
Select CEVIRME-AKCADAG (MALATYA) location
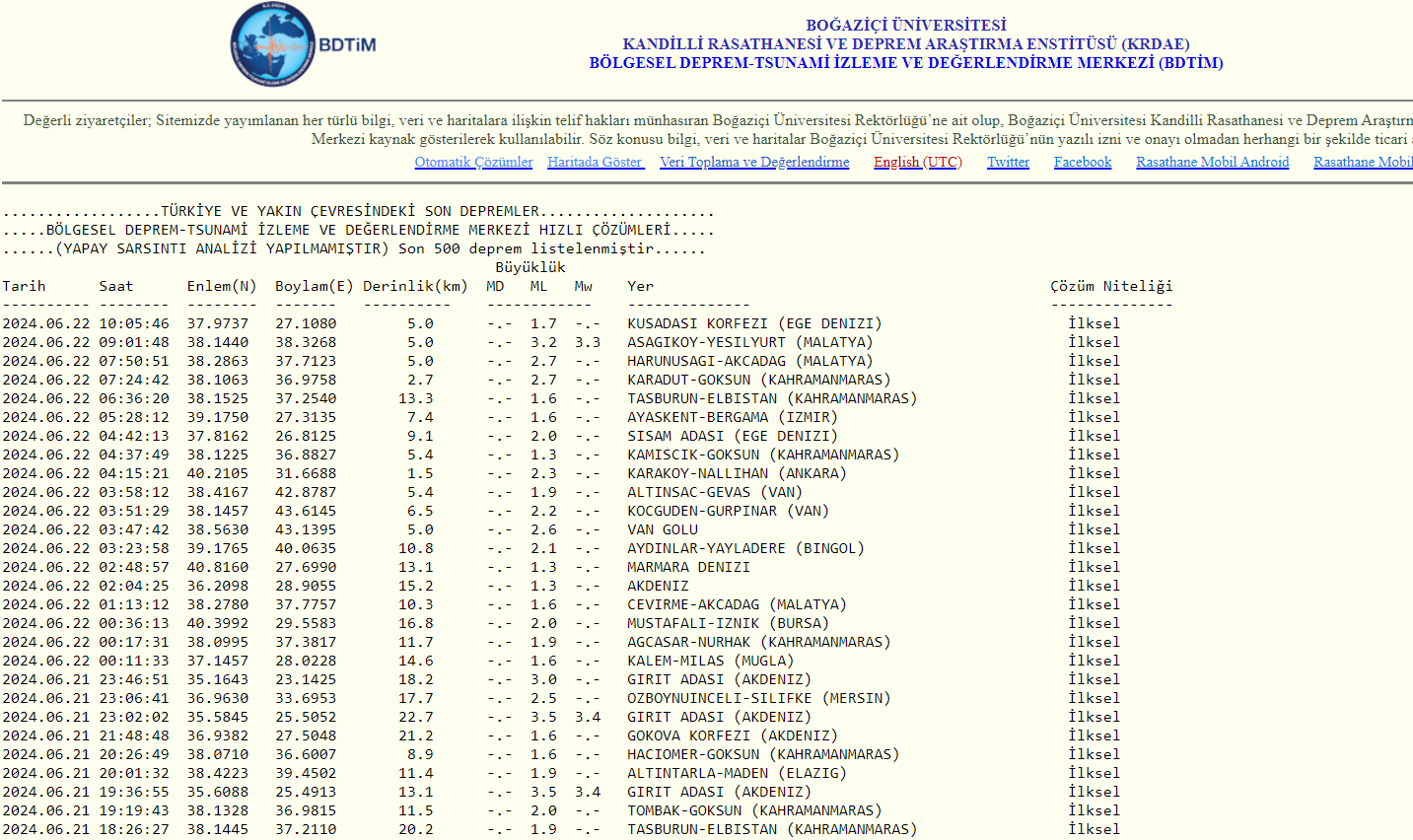tap(737, 604)
